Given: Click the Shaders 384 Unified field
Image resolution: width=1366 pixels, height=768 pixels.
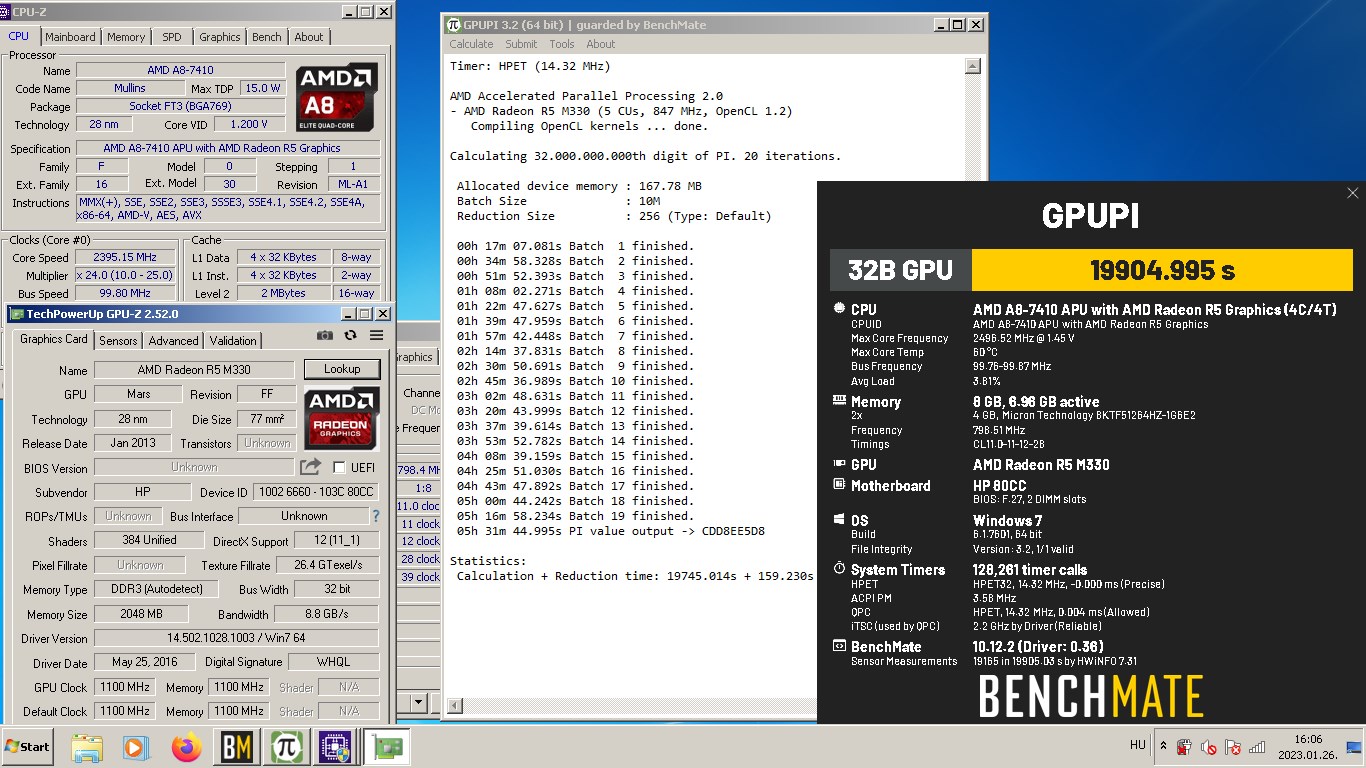Looking at the screenshot, I should [148, 540].
